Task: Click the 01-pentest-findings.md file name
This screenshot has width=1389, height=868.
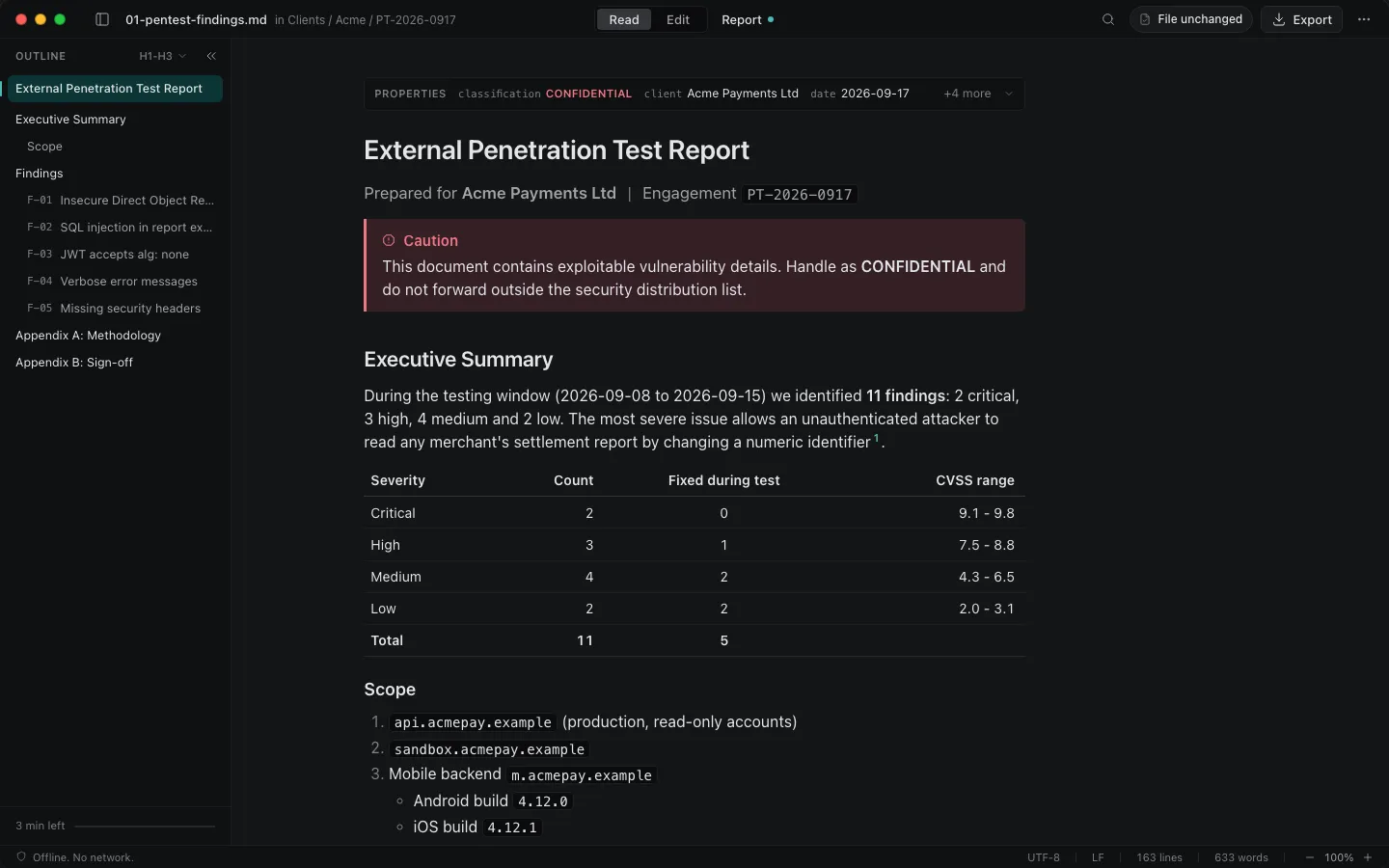Action: click(196, 19)
